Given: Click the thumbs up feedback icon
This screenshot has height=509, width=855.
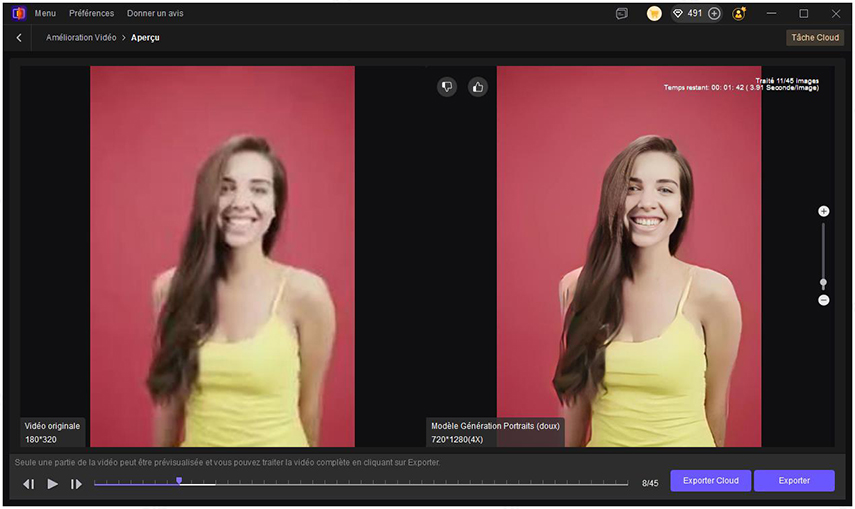Looking at the screenshot, I should (478, 87).
